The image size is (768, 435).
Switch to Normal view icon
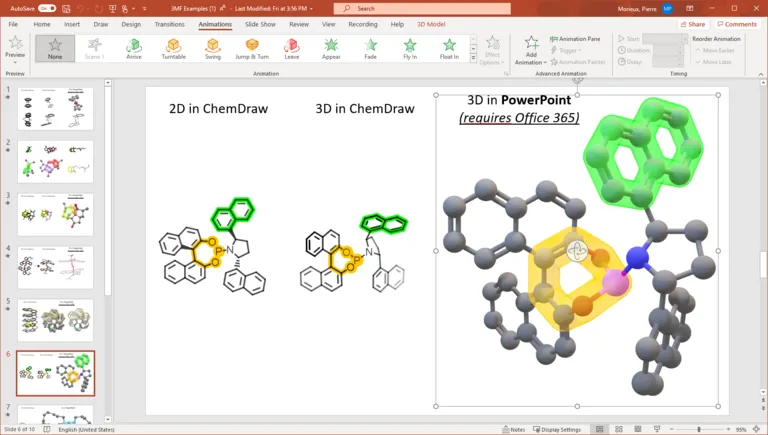point(600,429)
